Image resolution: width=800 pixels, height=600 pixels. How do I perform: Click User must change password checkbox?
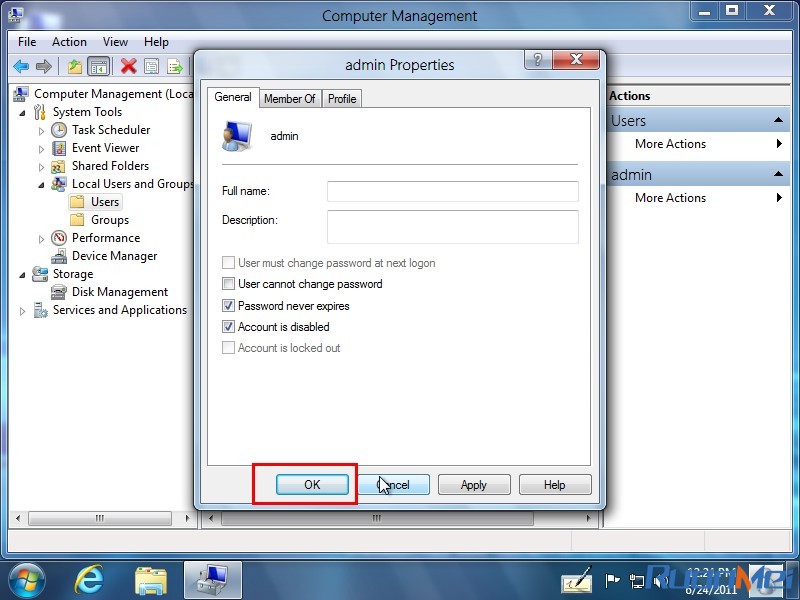click(229, 263)
